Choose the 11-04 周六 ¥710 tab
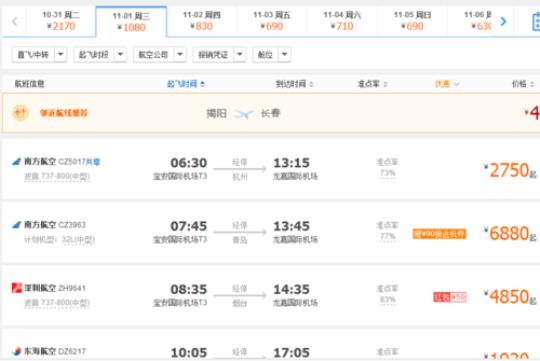The image size is (540, 361). [342, 21]
